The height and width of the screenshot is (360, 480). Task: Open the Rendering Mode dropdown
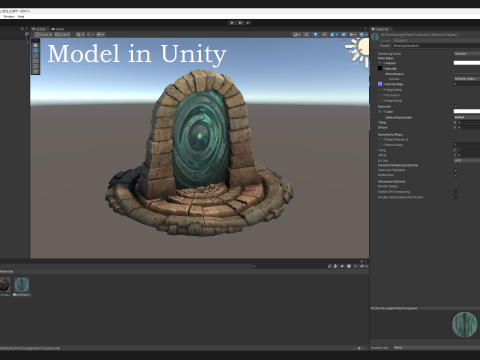tap(467, 53)
